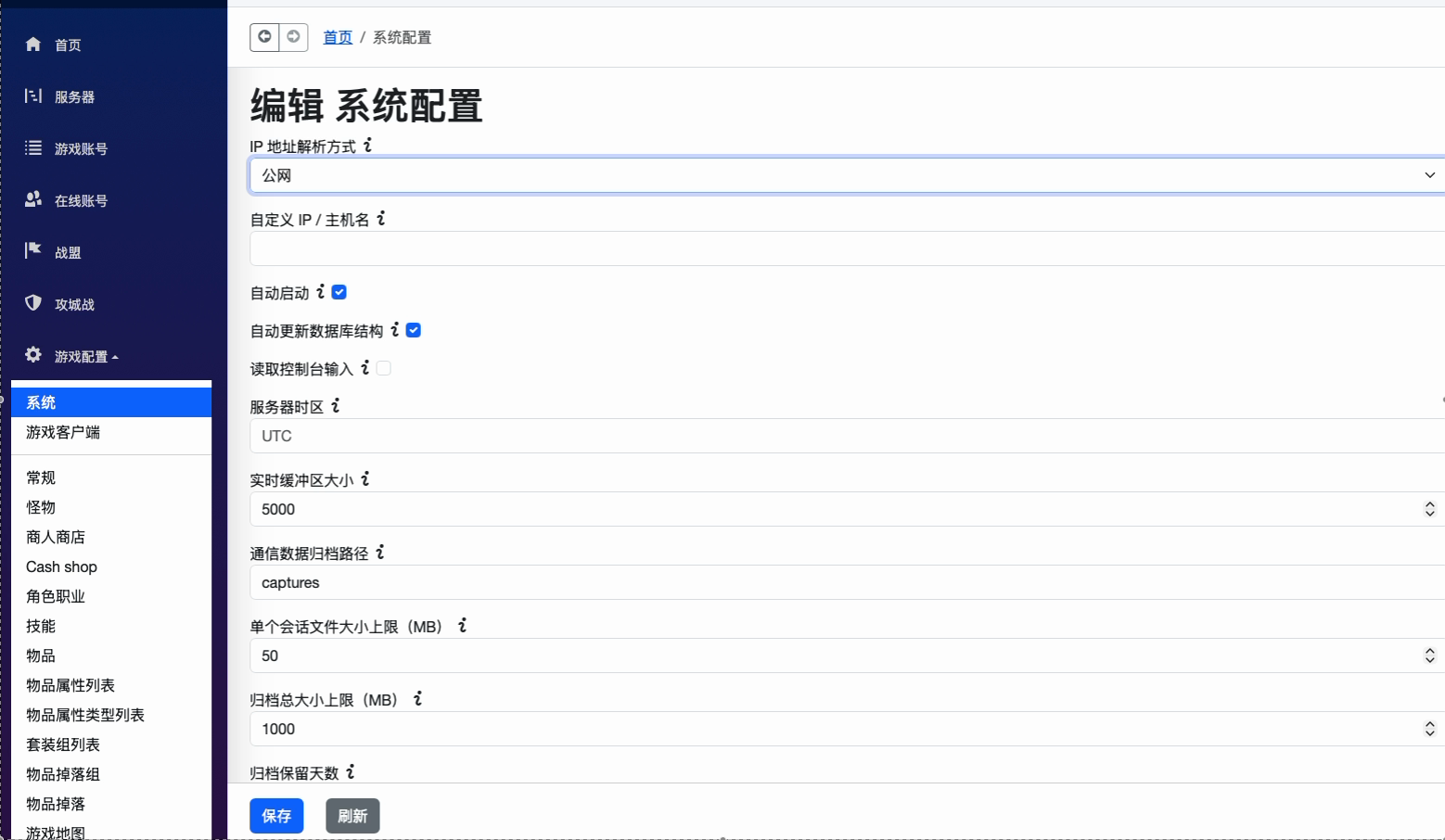The width and height of the screenshot is (1445, 840).
Task: Show info icon beside 服务器时区
Action: 336,405
